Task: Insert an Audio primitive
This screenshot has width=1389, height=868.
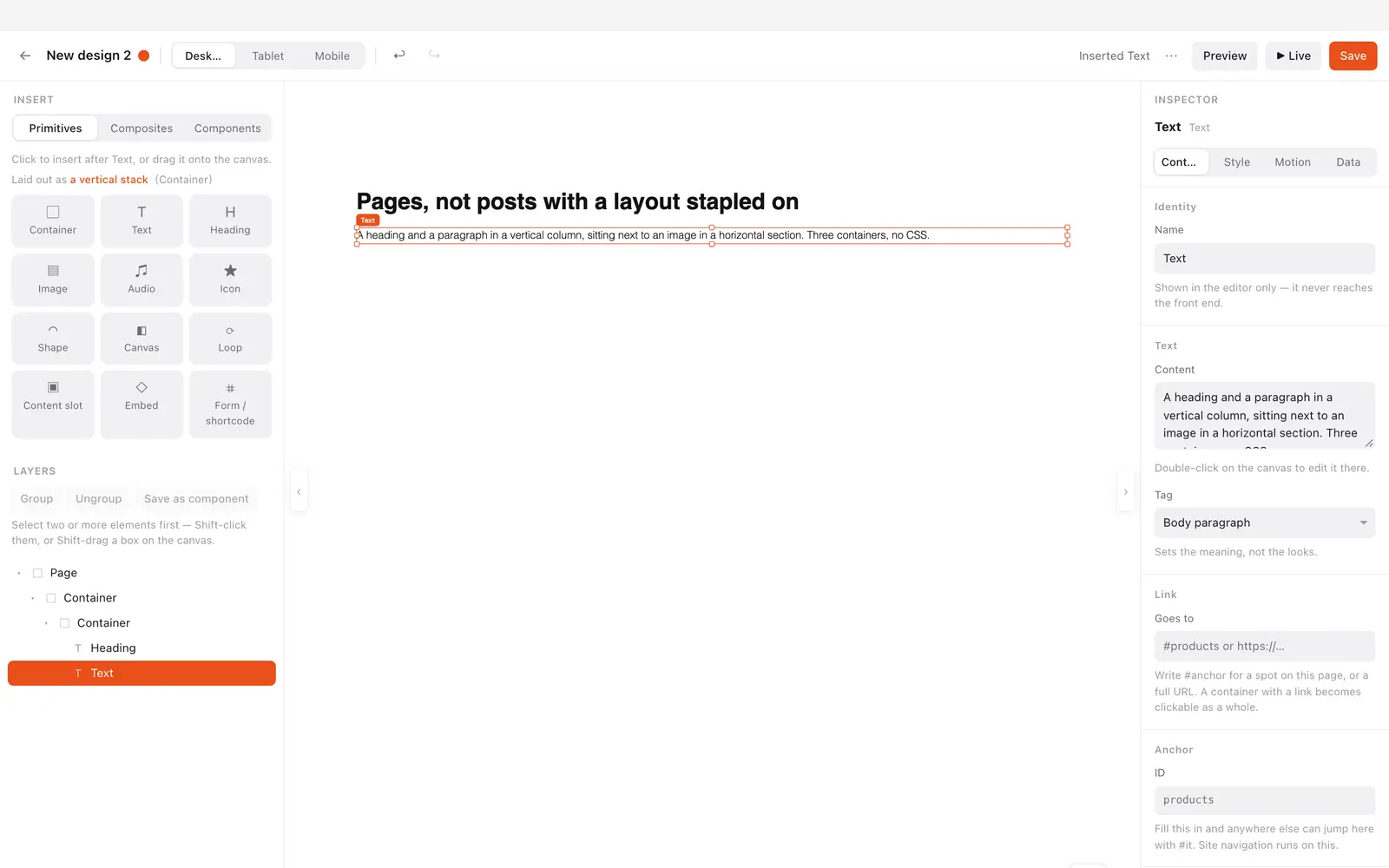Action: click(142, 279)
